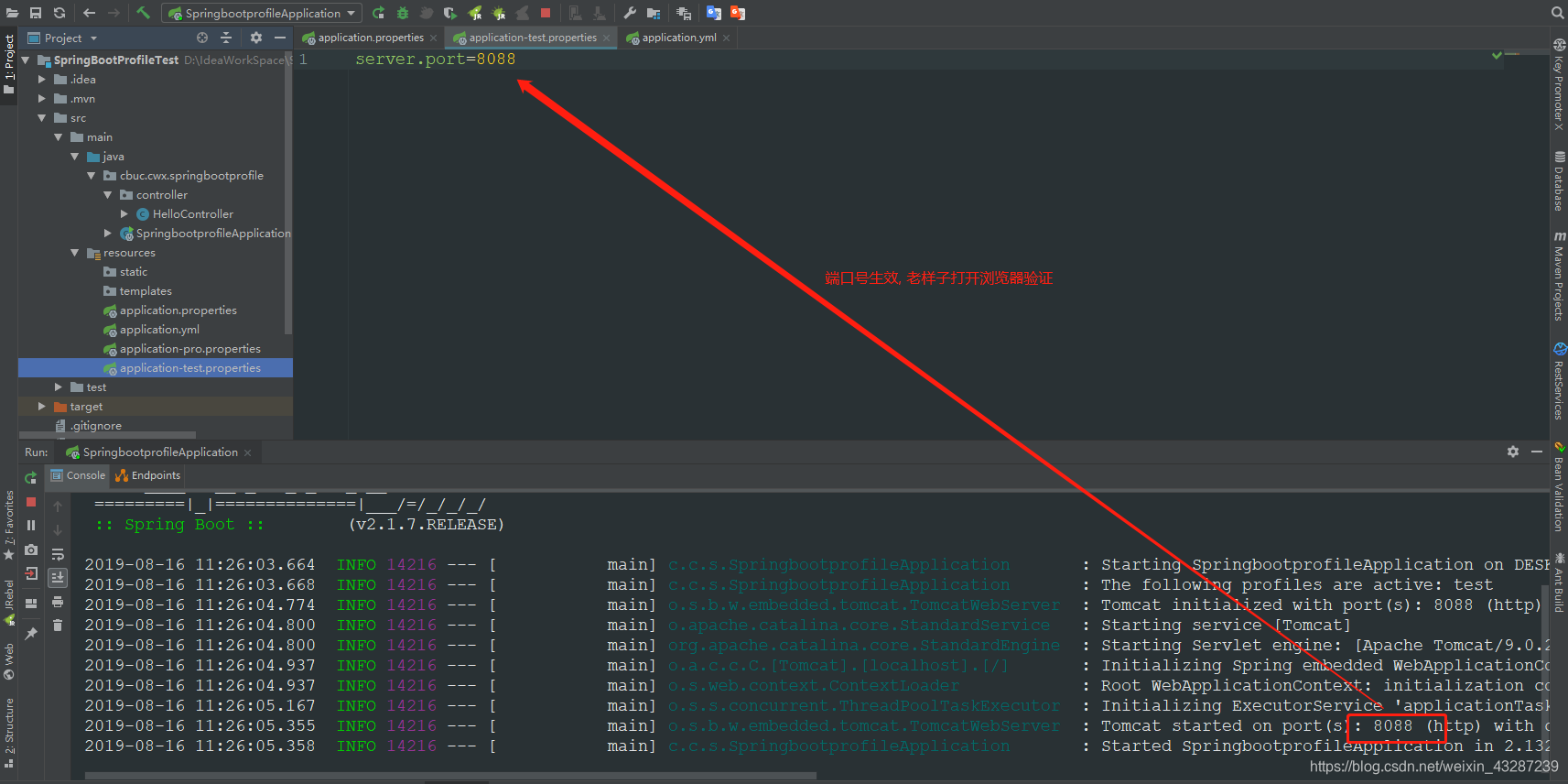This screenshot has width=1568, height=784.
Task: Collapse the controller package
Action: [108, 195]
